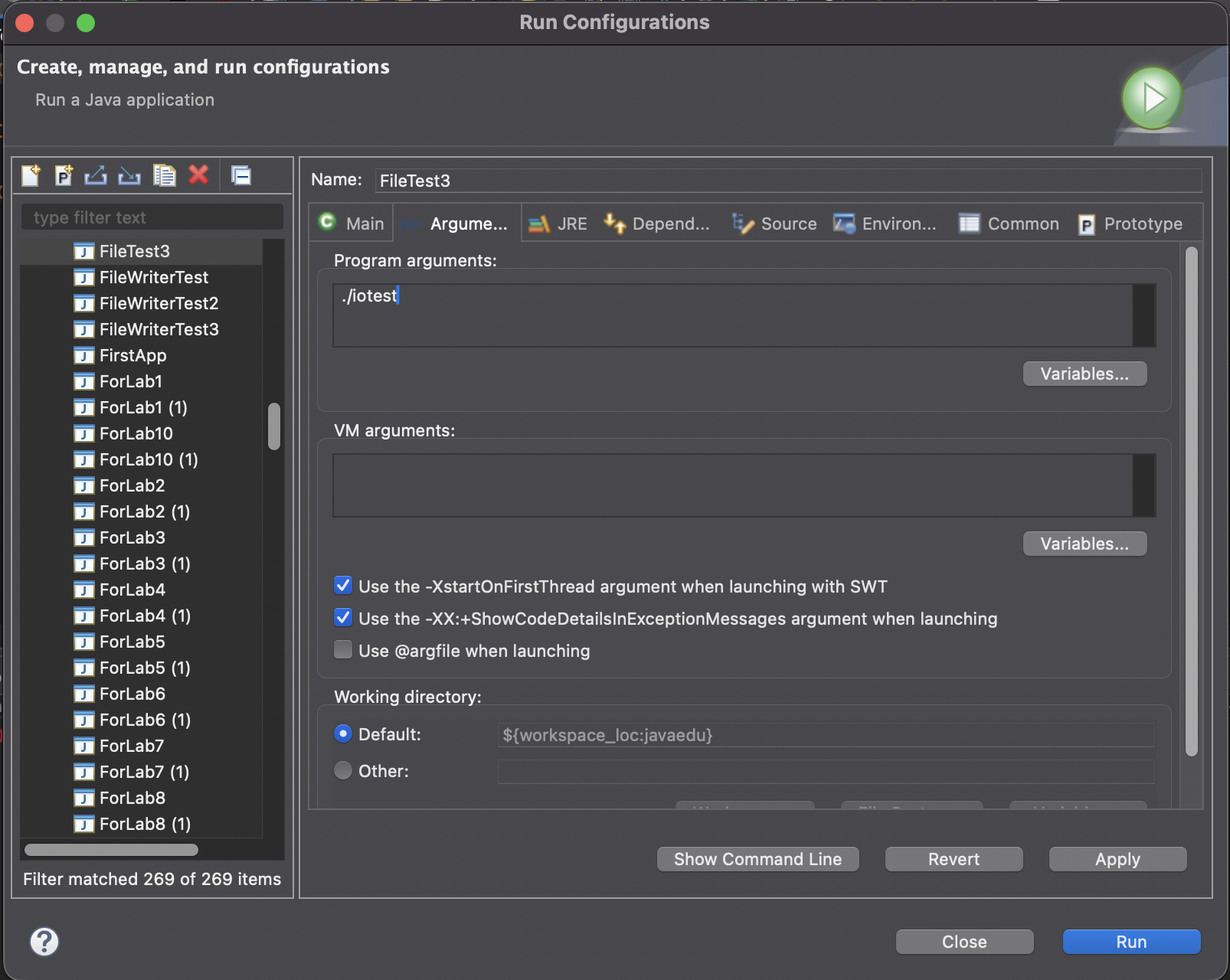The height and width of the screenshot is (980, 1230).
Task: Click the New launch configuration icon
Action: pos(31,175)
